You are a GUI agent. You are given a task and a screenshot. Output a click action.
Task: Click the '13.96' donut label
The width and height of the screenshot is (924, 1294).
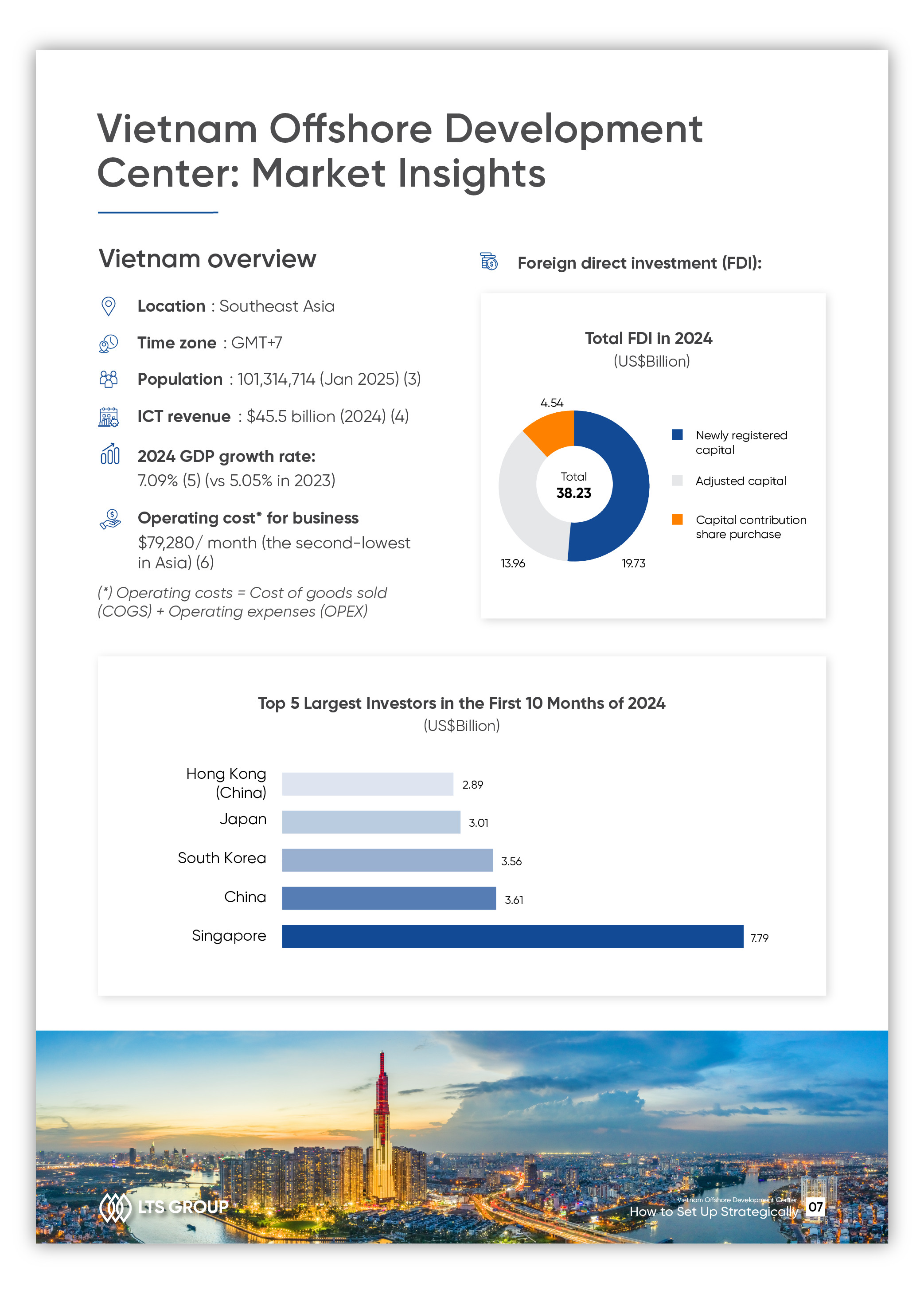click(513, 563)
